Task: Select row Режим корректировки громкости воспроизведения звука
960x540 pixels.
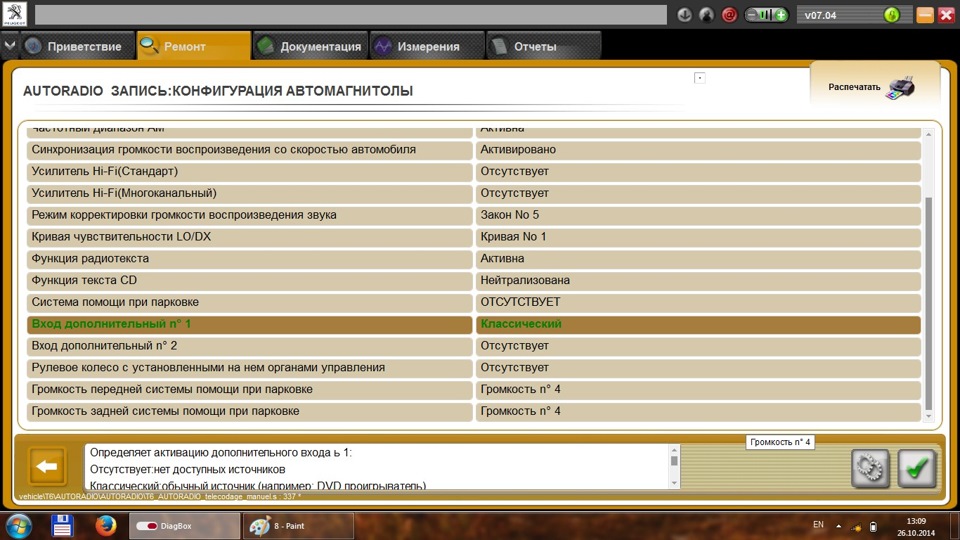Action: pos(249,215)
